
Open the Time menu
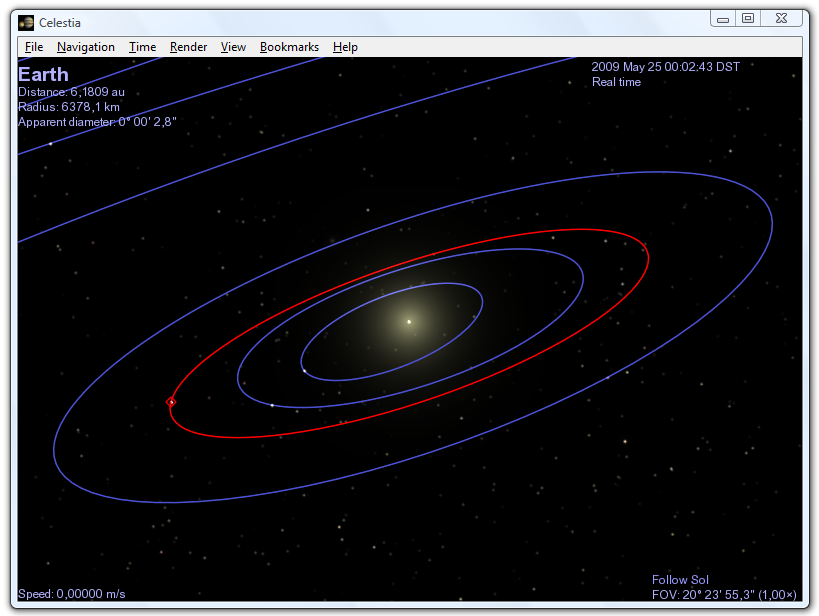143,47
